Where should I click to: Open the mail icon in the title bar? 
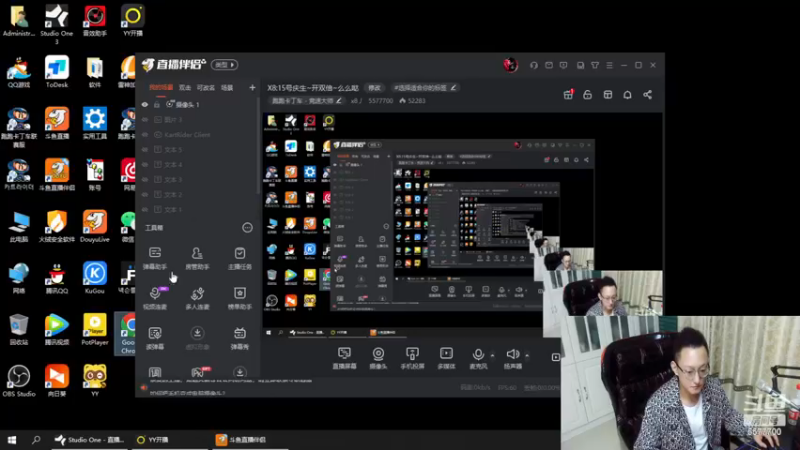(x=549, y=65)
